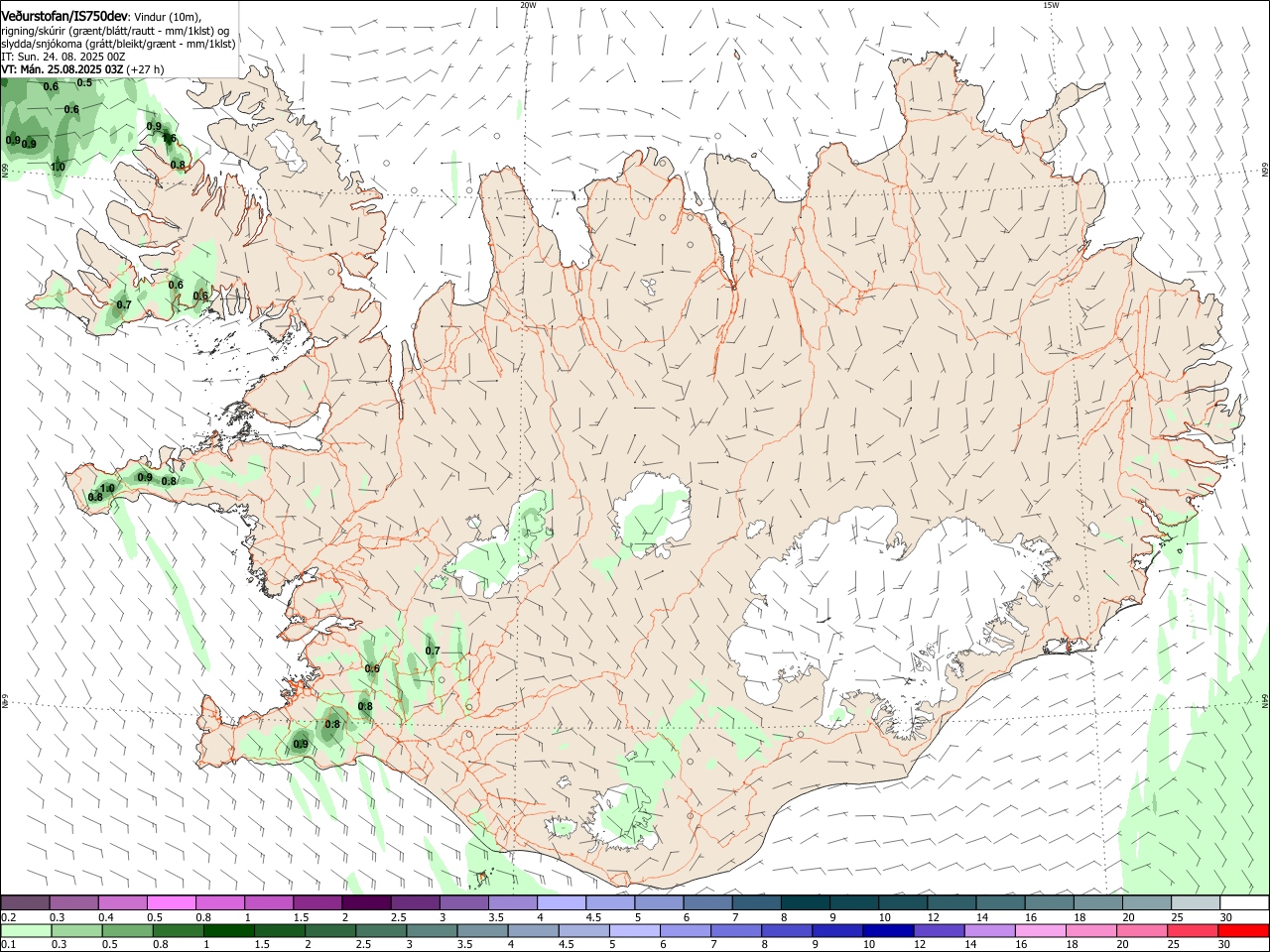The height and width of the screenshot is (952, 1270).
Task: Click the 64N latitude label on right edge
Action: click(x=1265, y=701)
